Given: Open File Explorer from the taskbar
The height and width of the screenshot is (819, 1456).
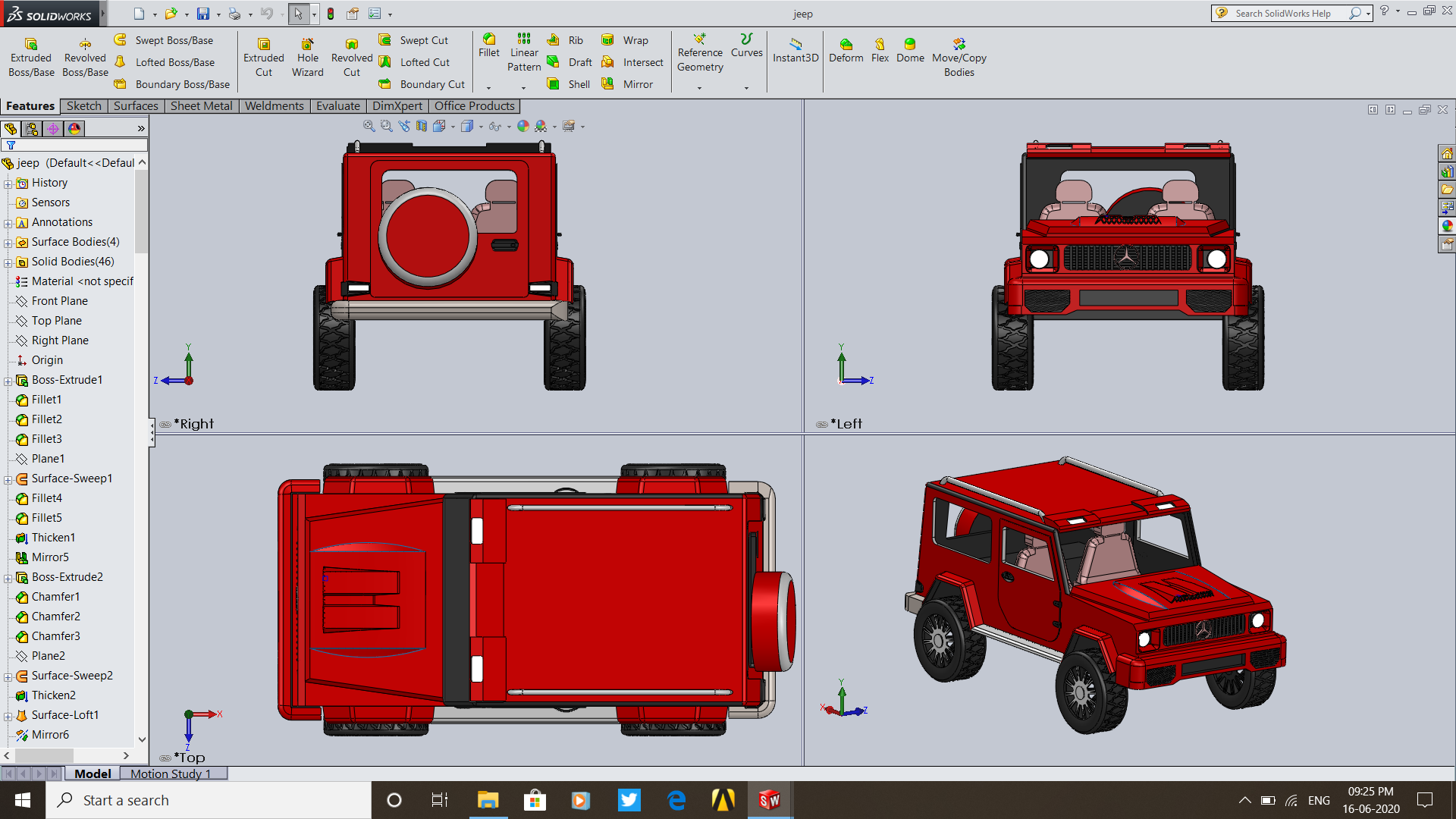Looking at the screenshot, I should pyautogui.click(x=488, y=800).
